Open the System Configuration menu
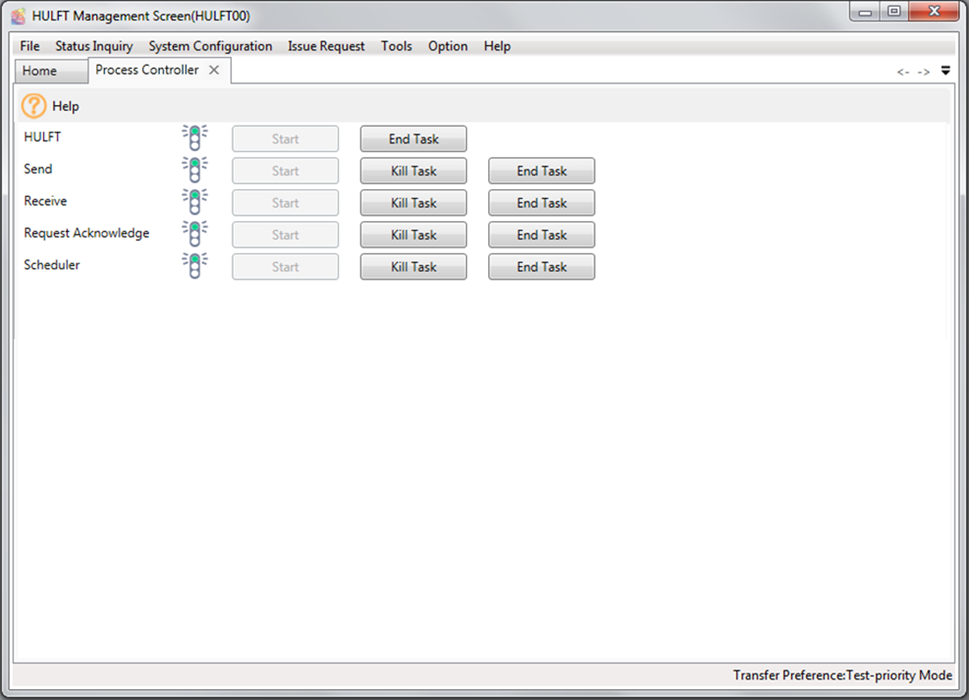The image size is (969, 700). 210,46
